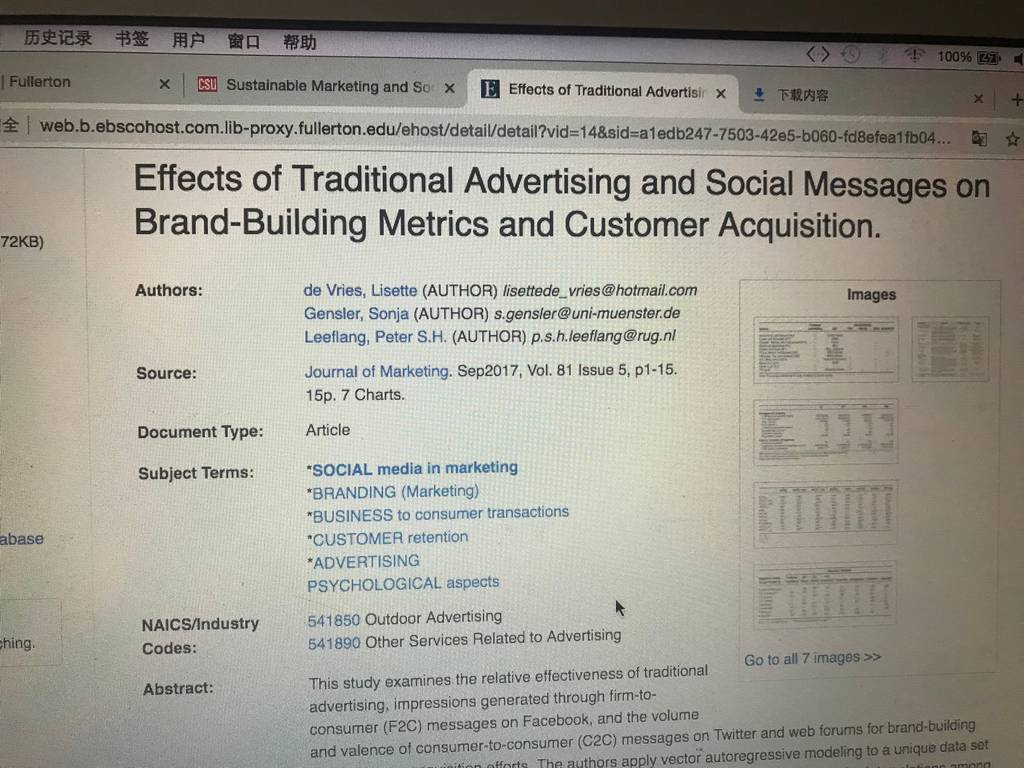Close the Effects of Traditional Advertising tab
This screenshot has height=768, width=1024.
coord(721,93)
